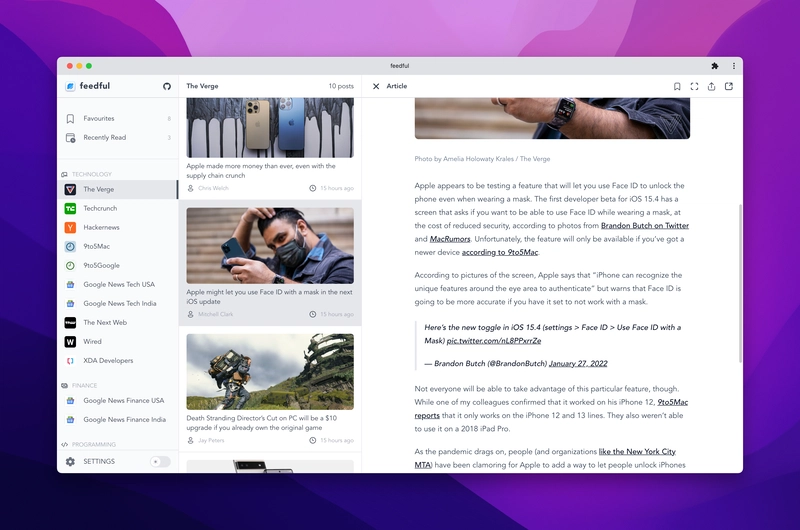Click the Techcrunch green logo icon

click(x=70, y=208)
